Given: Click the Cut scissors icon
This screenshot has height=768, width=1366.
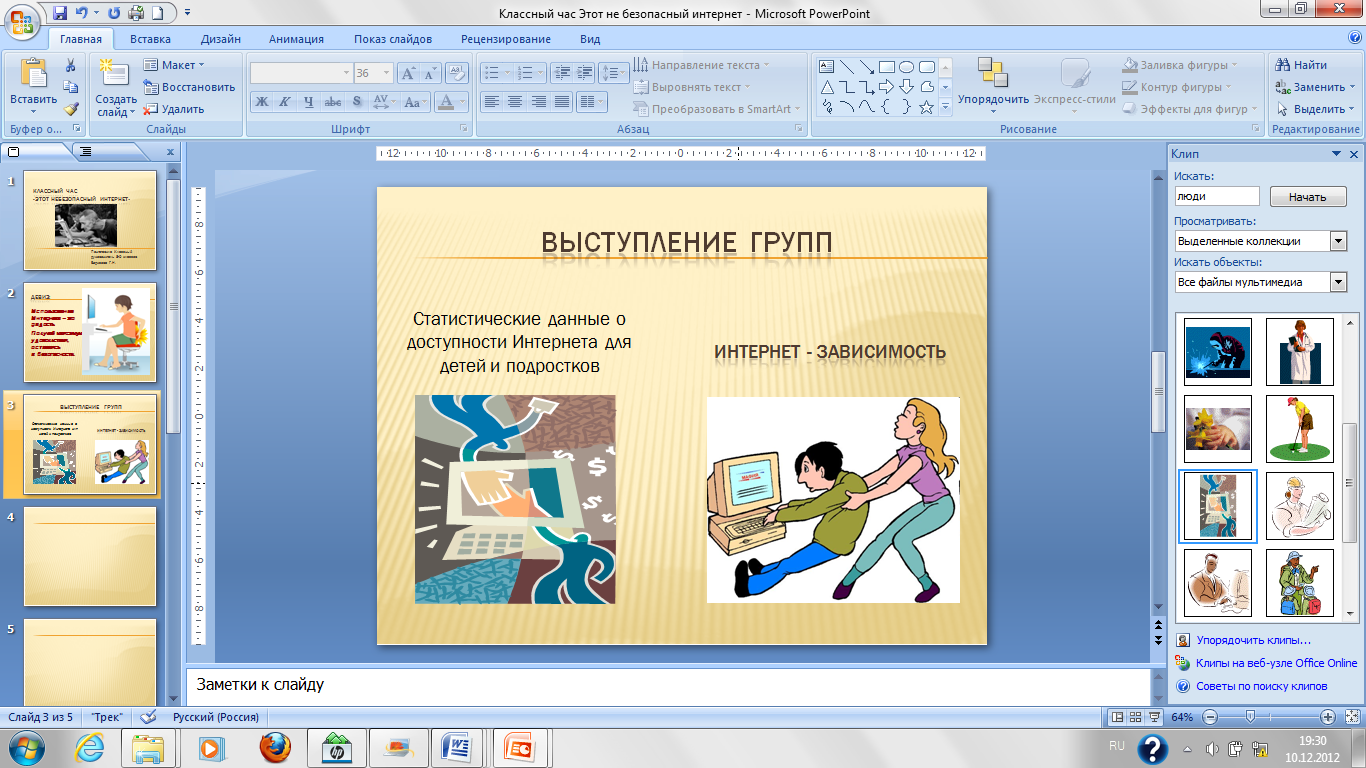Looking at the screenshot, I should pos(71,65).
